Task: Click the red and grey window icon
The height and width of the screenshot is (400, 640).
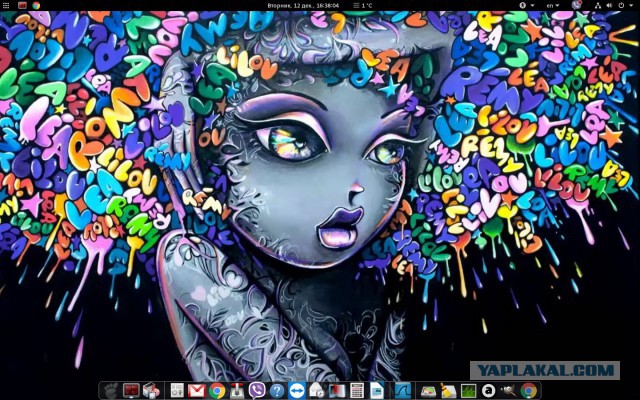Action: [x=337, y=391]
